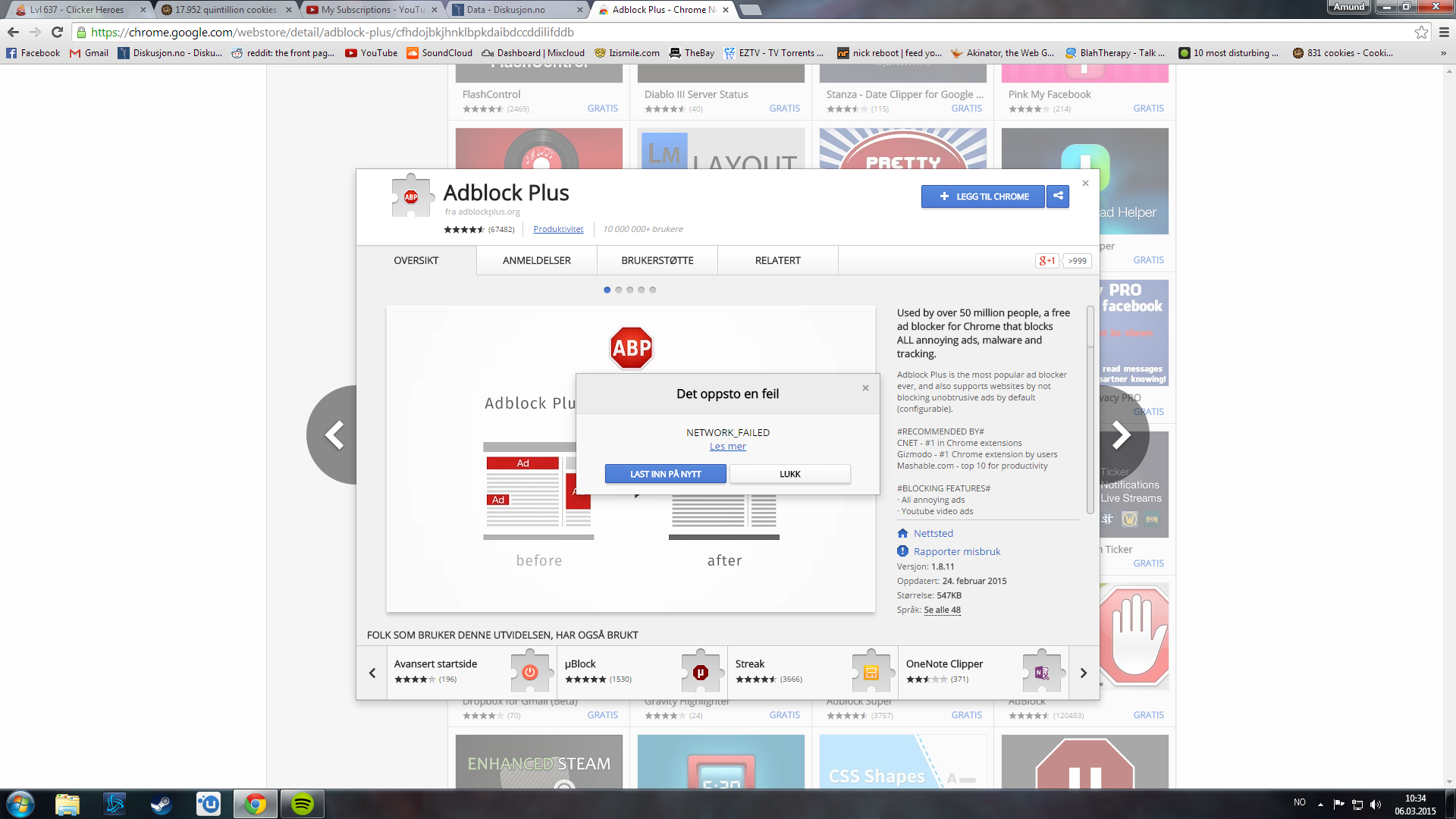Screen dimensions: 1456x819
Task: Show more related extensions with right chevron
Action: (1084, 673)
